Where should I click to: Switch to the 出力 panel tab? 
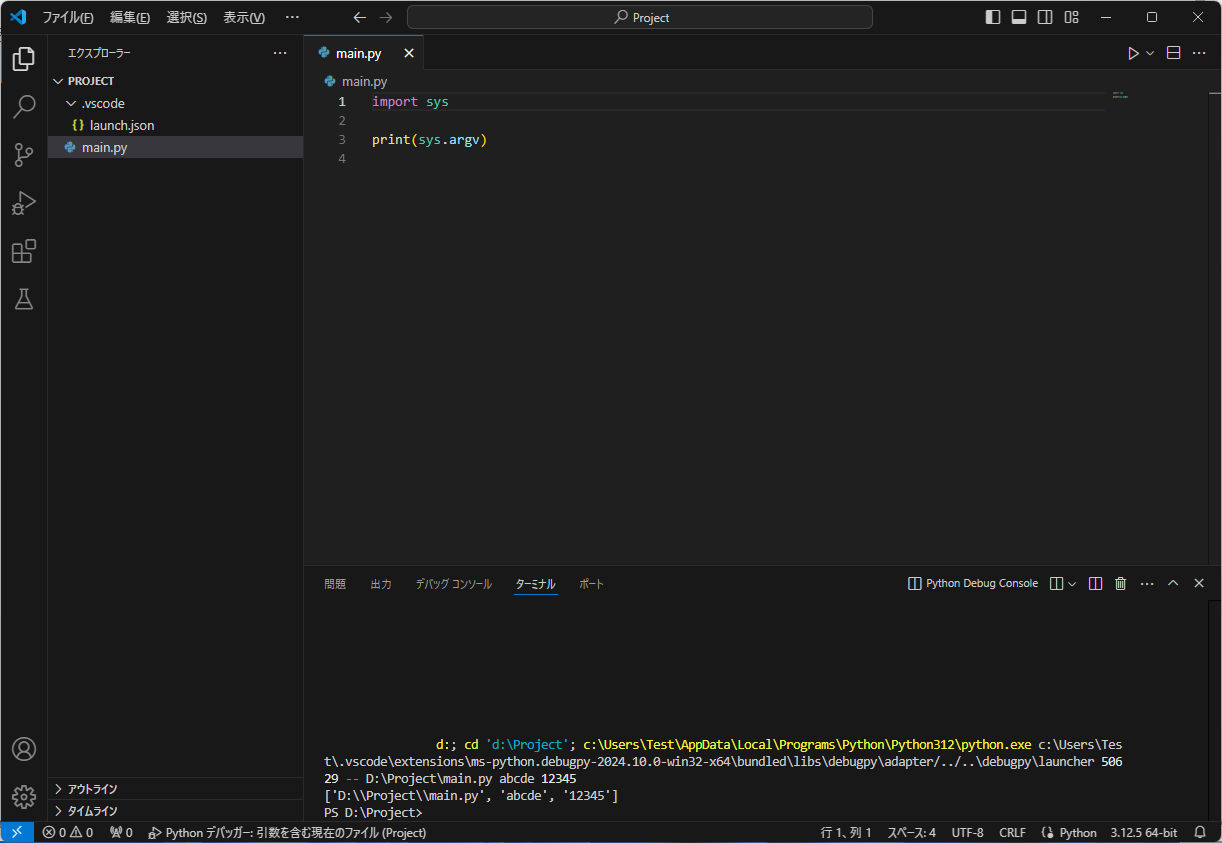point(381,584)
